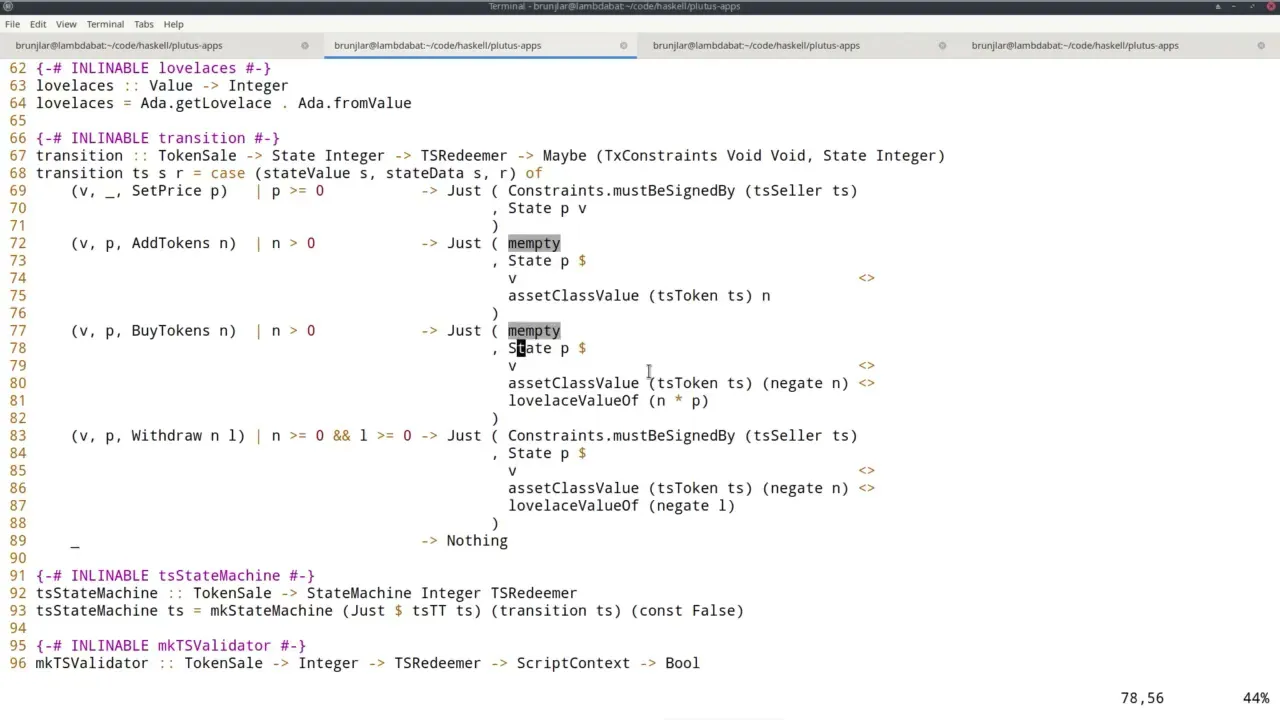Switch to the third terminal tab

756,45
